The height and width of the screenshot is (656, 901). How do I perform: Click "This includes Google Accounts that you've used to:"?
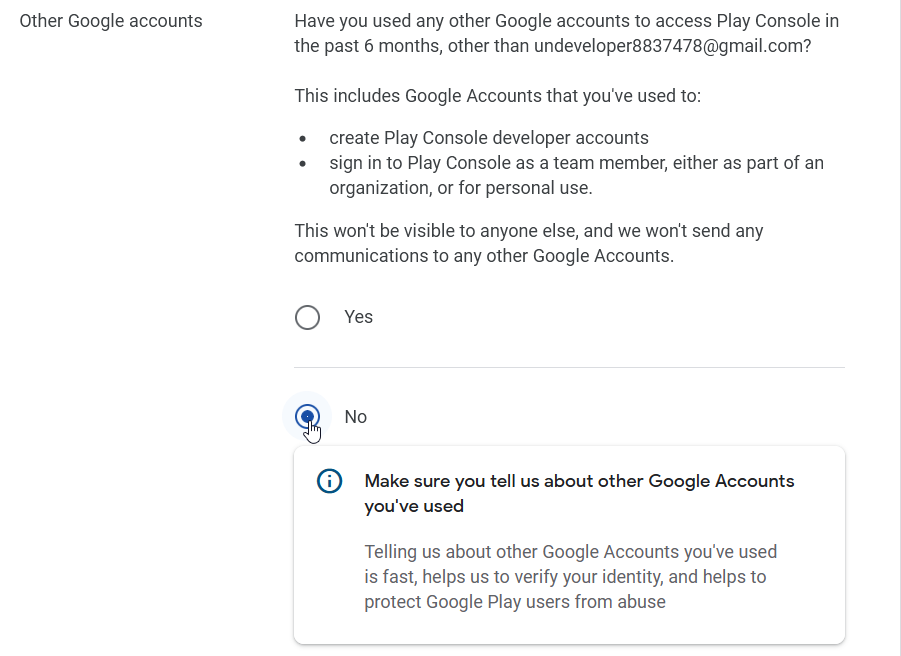(497, 96)
